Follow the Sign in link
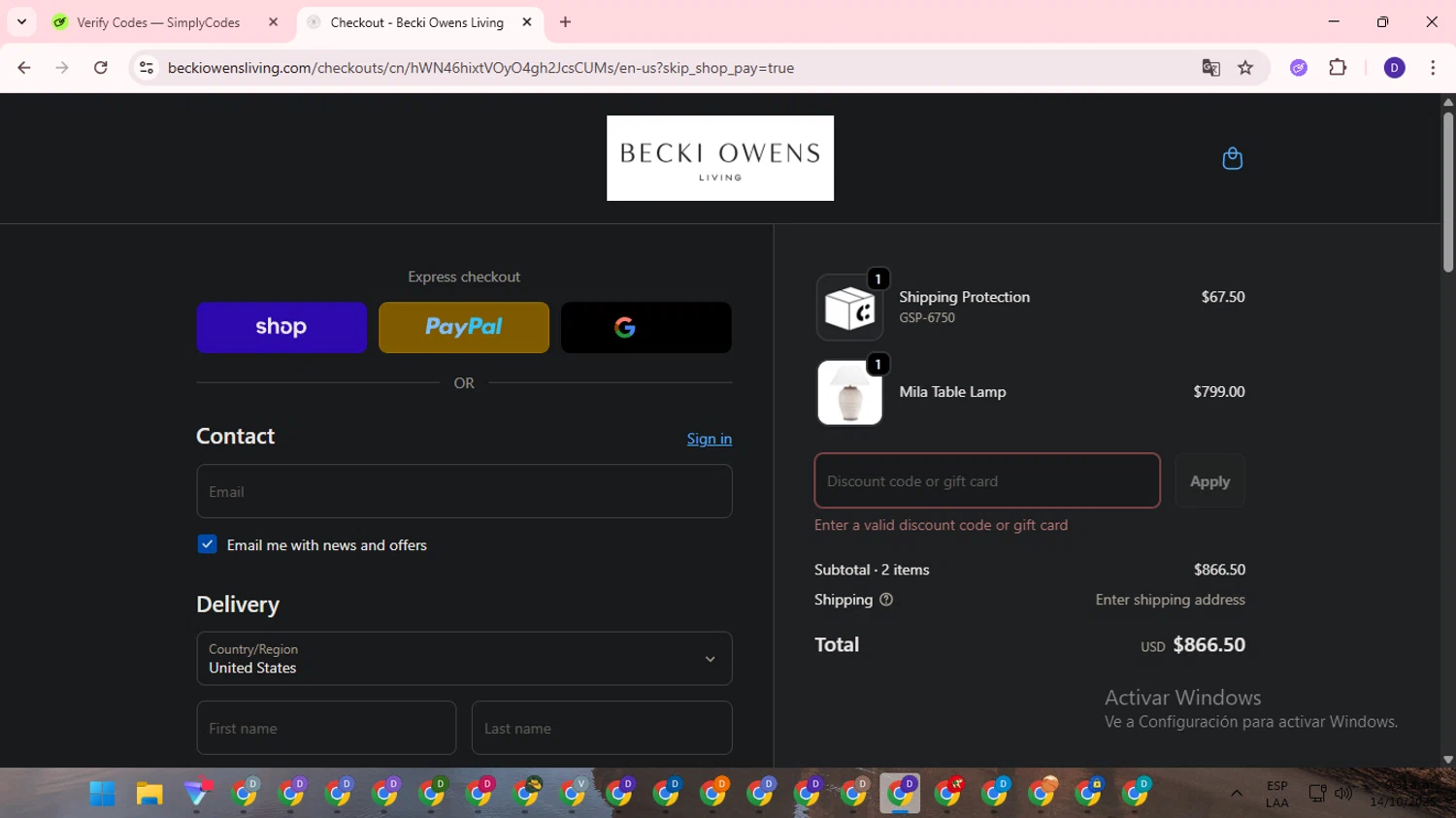This screenshot has width=1456, height=818. [x=710, y=439]
